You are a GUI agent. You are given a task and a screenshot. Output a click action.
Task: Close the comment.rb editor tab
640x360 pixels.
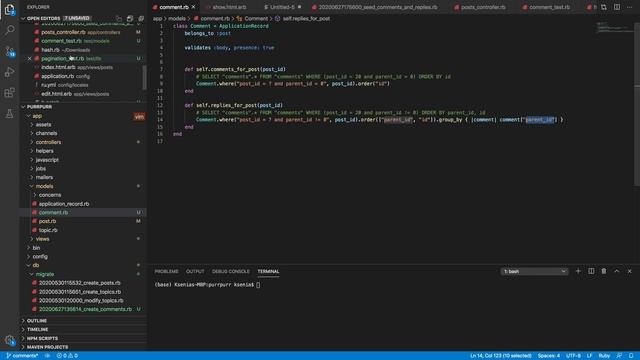[x=193, y=7]
